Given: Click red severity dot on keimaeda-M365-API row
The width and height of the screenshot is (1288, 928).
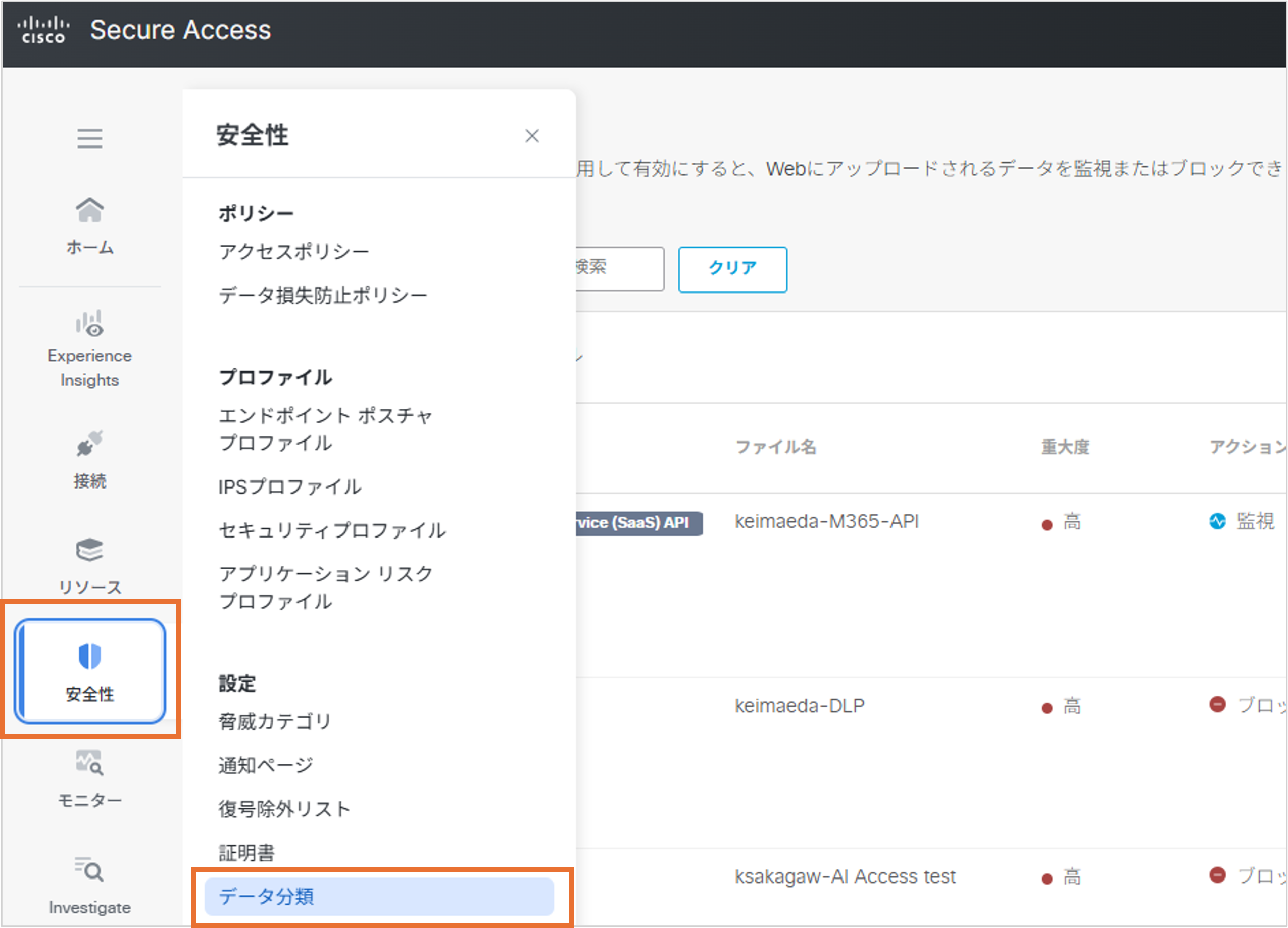Looking at the screenshot, I should [1047, 524].
